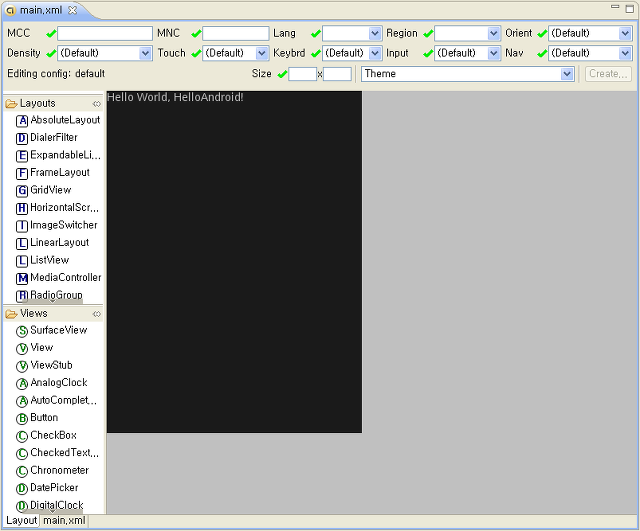Choose the ViewStub icon
Image resolution: width=640 pixels, height=531 pixels.
pos(22,366)
